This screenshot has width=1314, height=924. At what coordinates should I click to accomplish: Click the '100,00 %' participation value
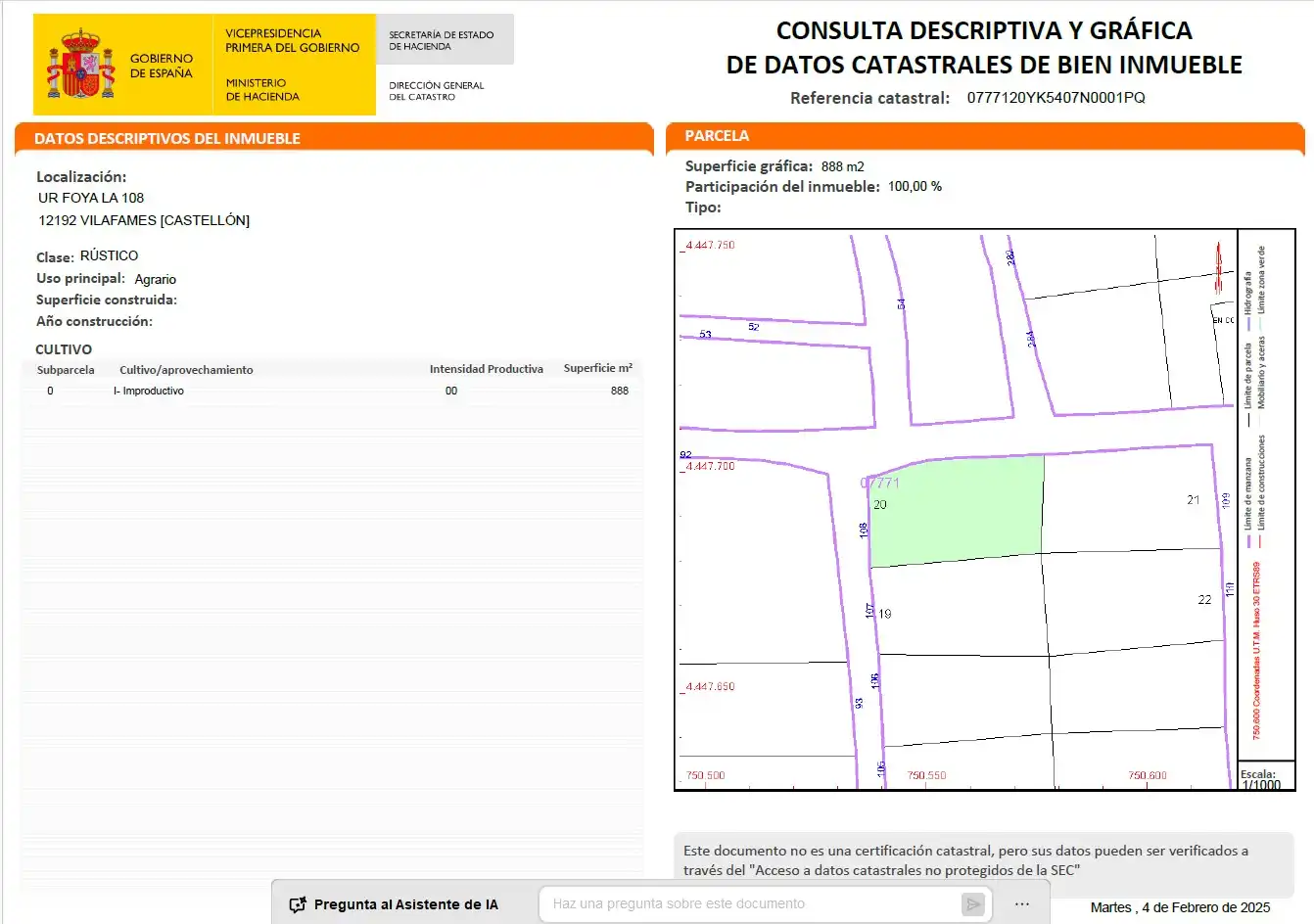tap(915, 186)
